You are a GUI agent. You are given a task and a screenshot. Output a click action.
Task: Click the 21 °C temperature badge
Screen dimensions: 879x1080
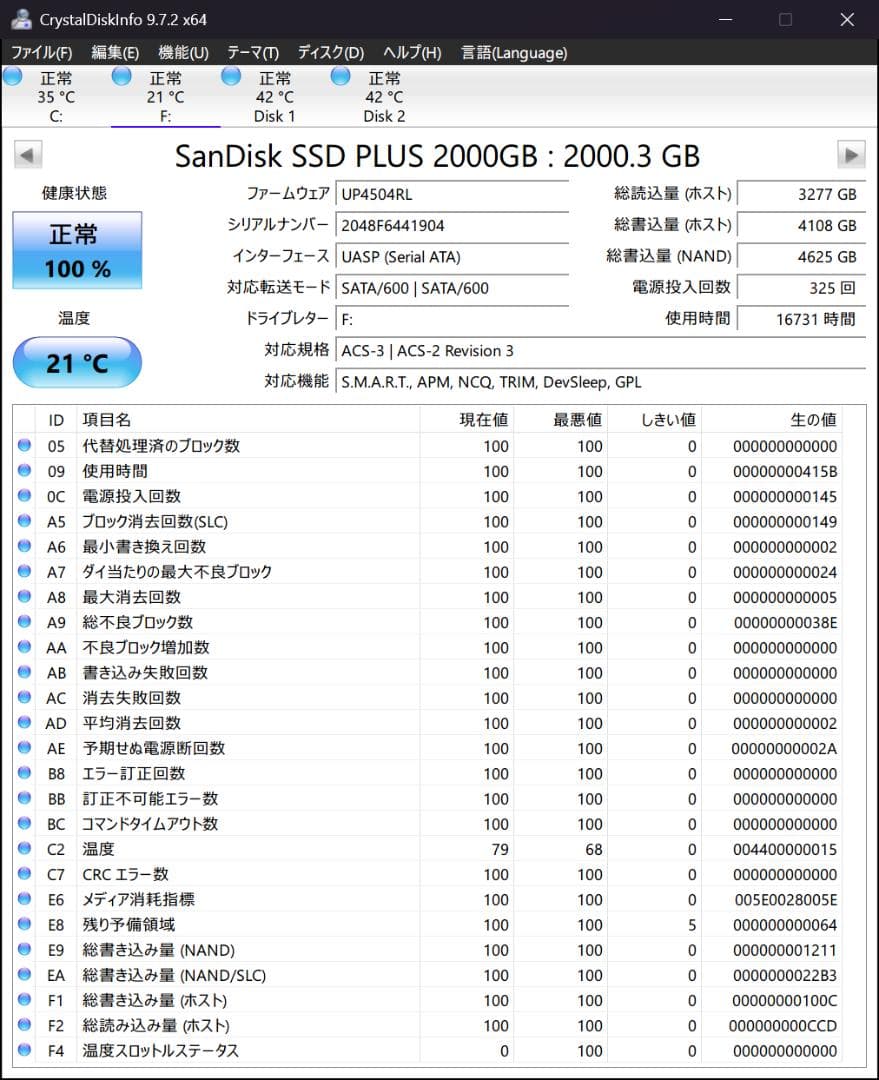pos(77,362)
